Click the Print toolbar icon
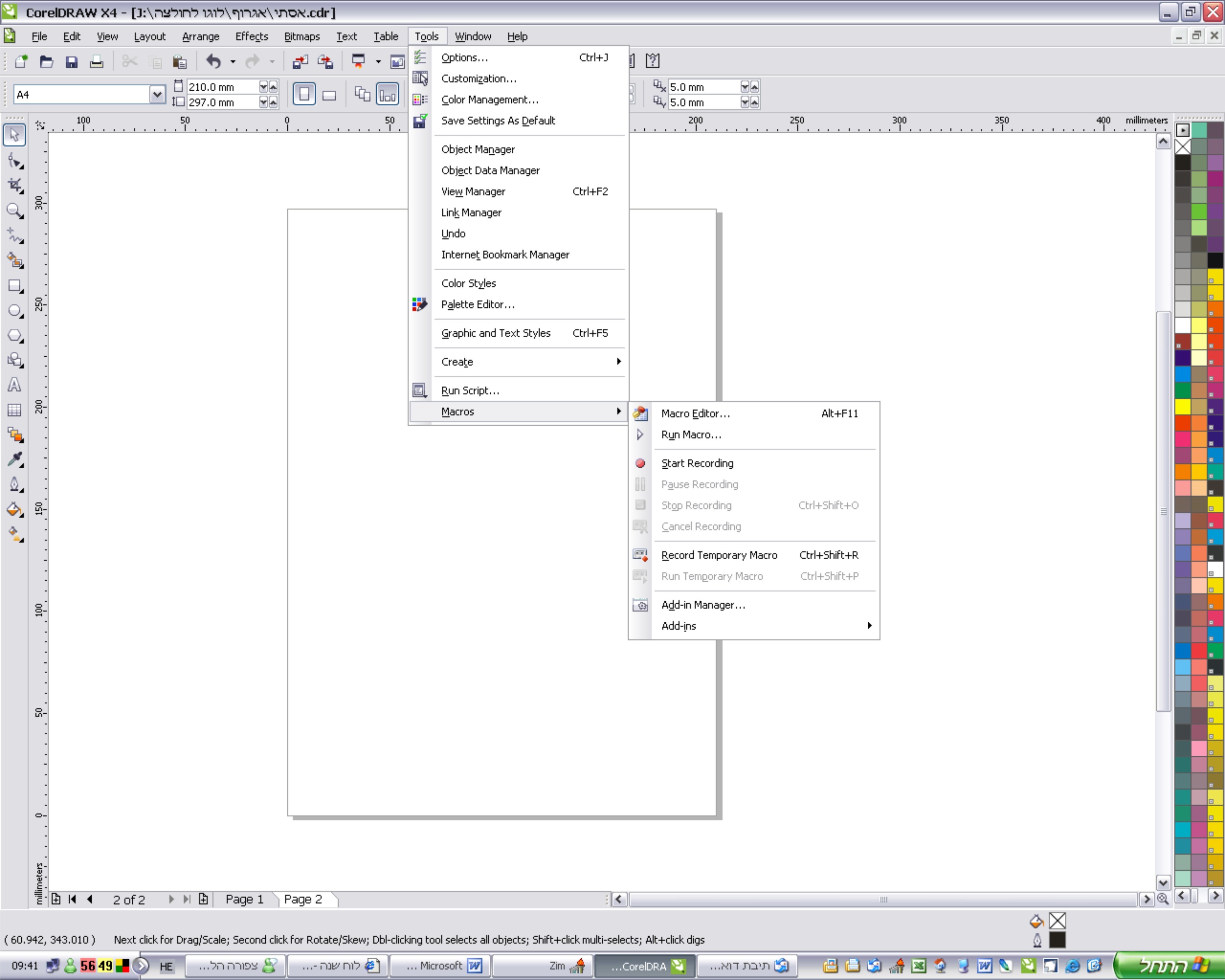1225x980 pixels. 96,61
